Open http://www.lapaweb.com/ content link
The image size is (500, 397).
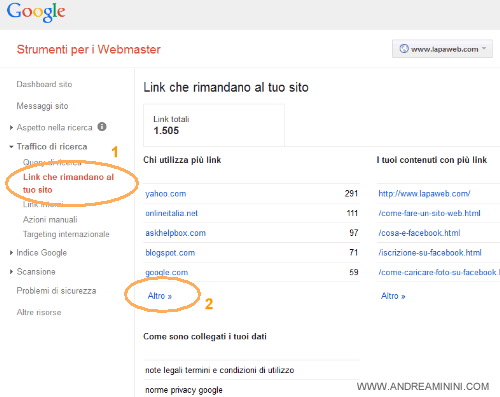pyautogui.click(x=424, y=194)
